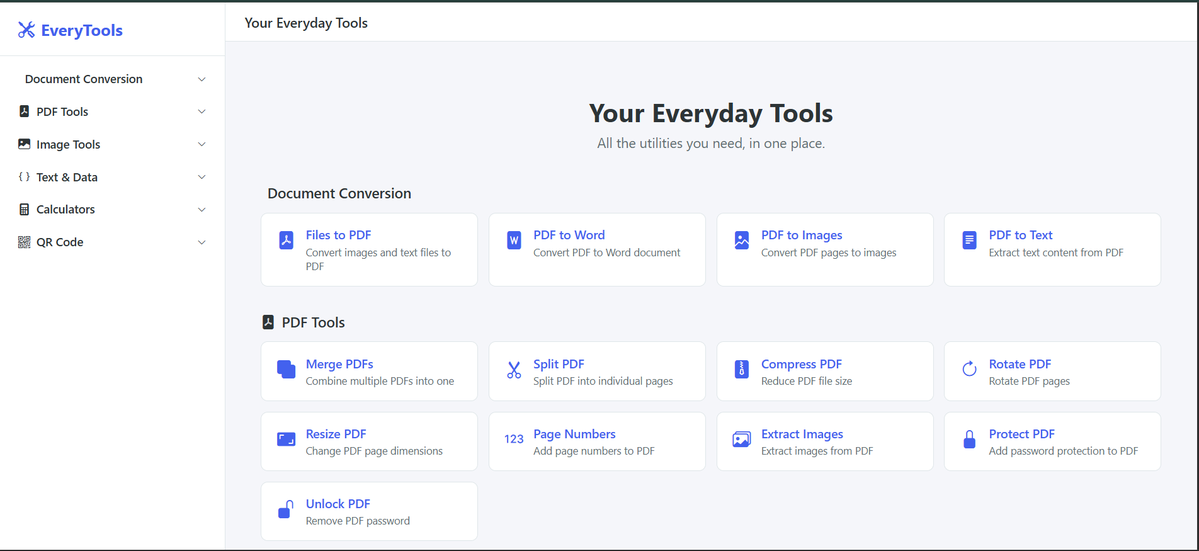Click the Calculators sidebar calculator icon
The image size is (1199, 551).
click(24, 209)
